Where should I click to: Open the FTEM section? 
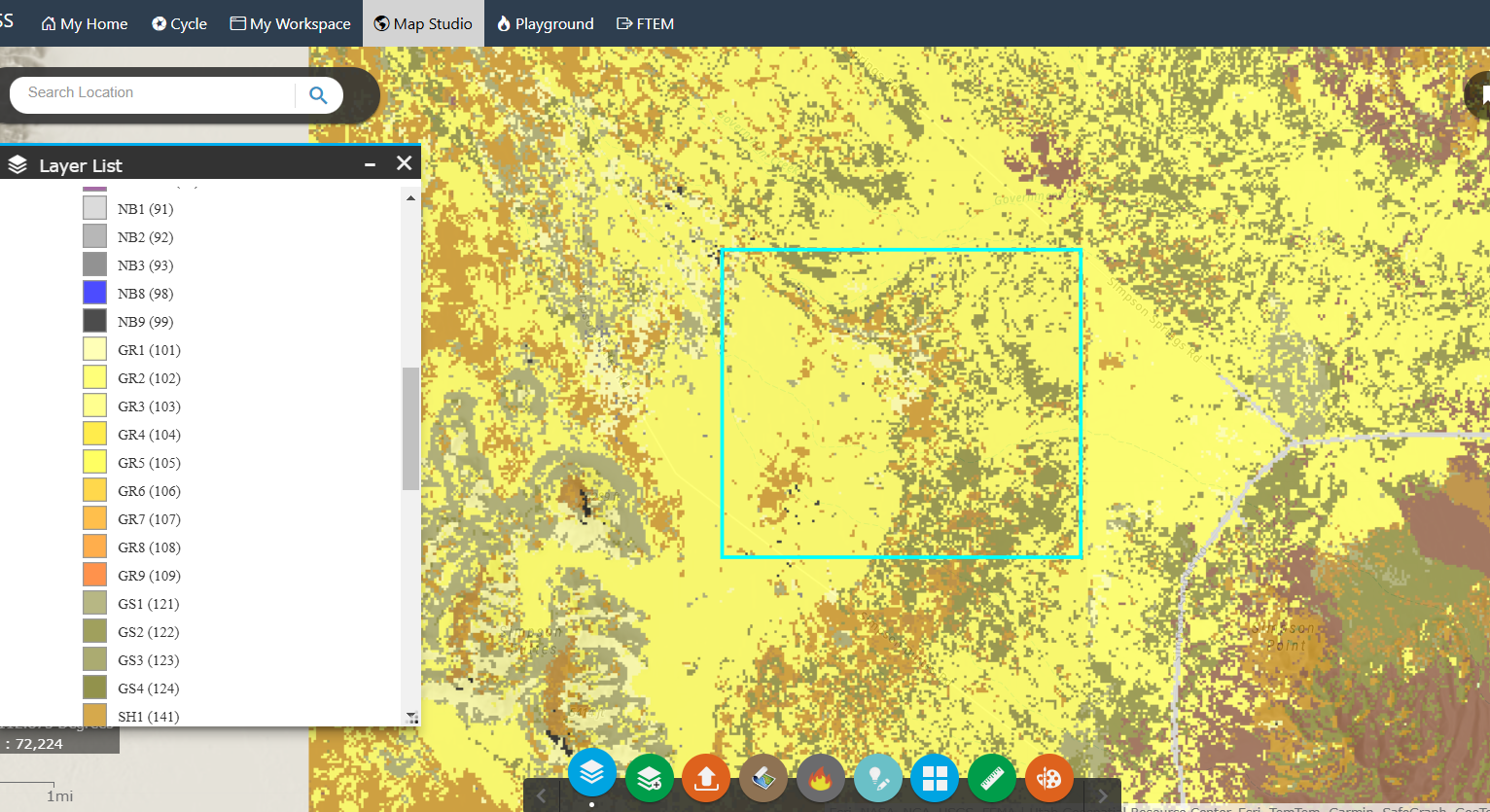pos(645,22)
